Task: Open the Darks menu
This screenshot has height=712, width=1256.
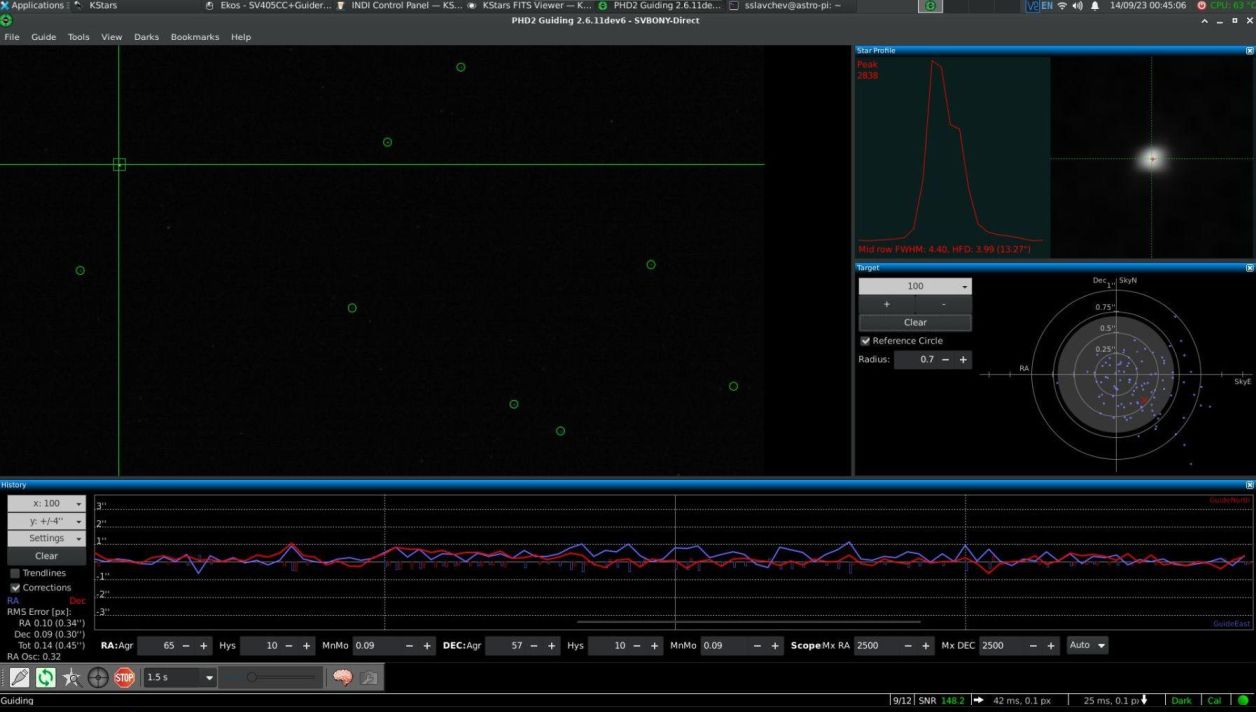Action: click(x=146, y=37)
